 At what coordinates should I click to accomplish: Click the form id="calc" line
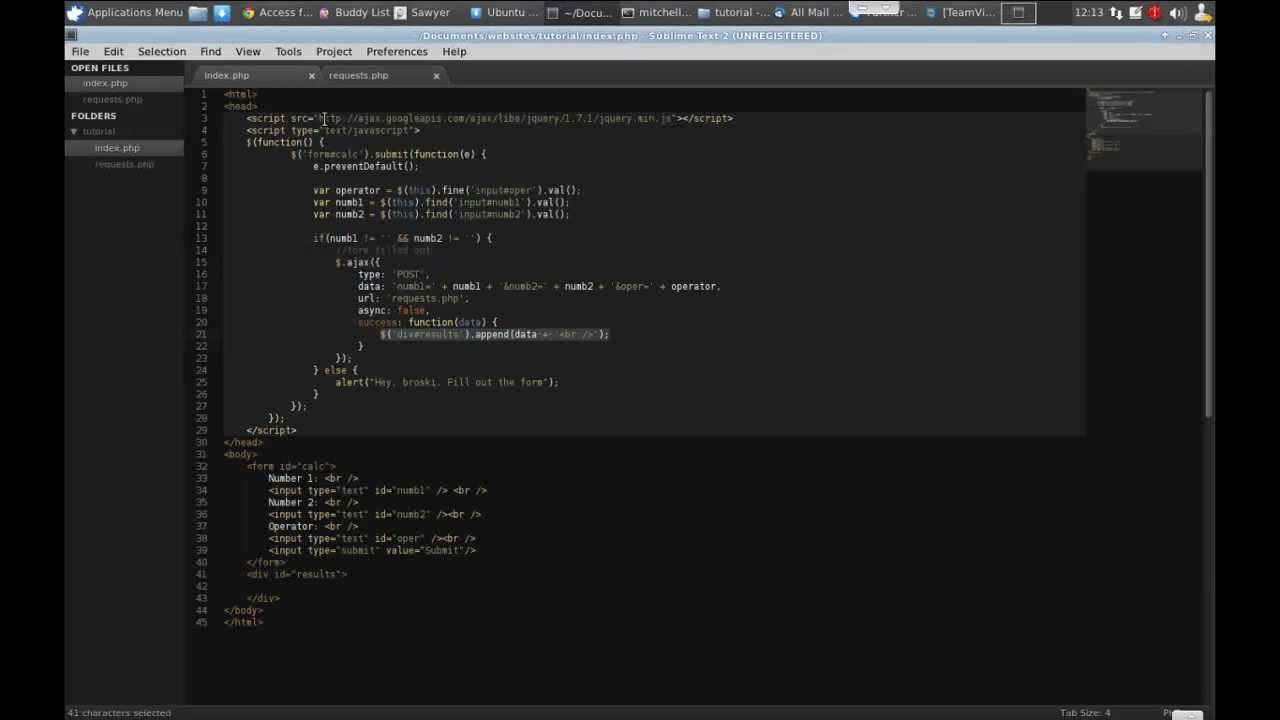coord(291,466)
